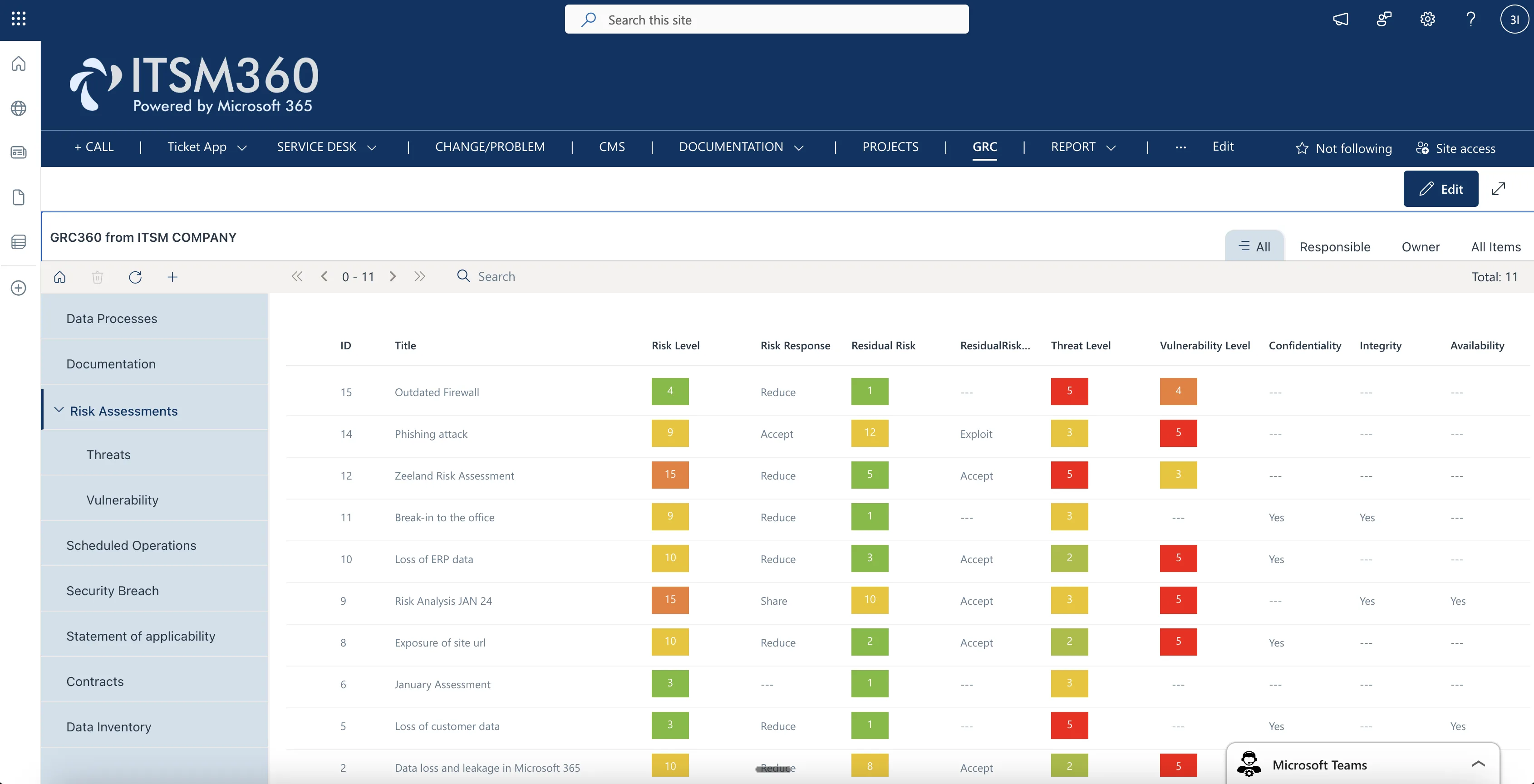The image size is (1534, 784).
Task: Click the blue Edit page button
Action: (1440, 189)
